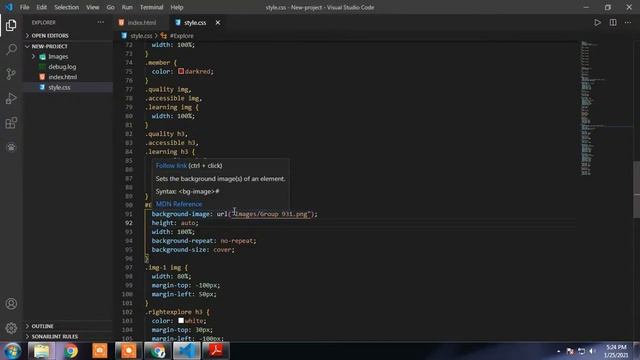Click the VS Code logo icon
Screen dimensions: 640x360
click(9, 7)
